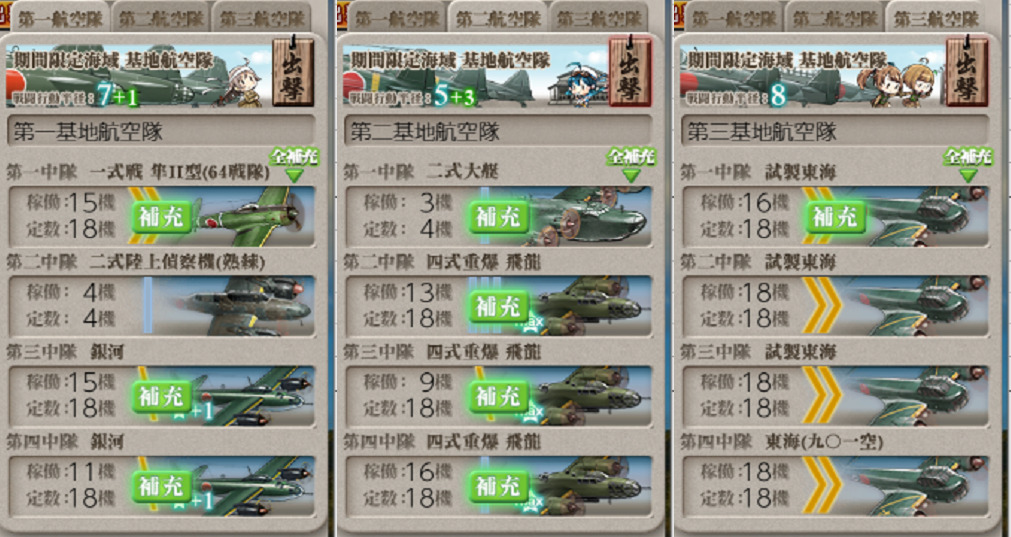Resupply the 二式大艇 squadron with 補充
Screen dimensions: 1011x537
point(499,217)
